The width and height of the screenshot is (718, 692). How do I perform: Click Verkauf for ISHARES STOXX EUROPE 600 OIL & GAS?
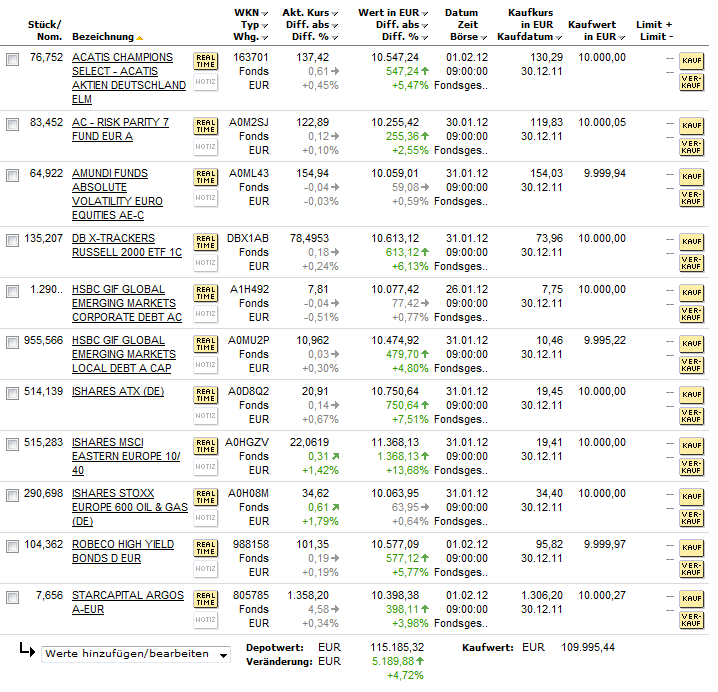click(x=691, y=518)
